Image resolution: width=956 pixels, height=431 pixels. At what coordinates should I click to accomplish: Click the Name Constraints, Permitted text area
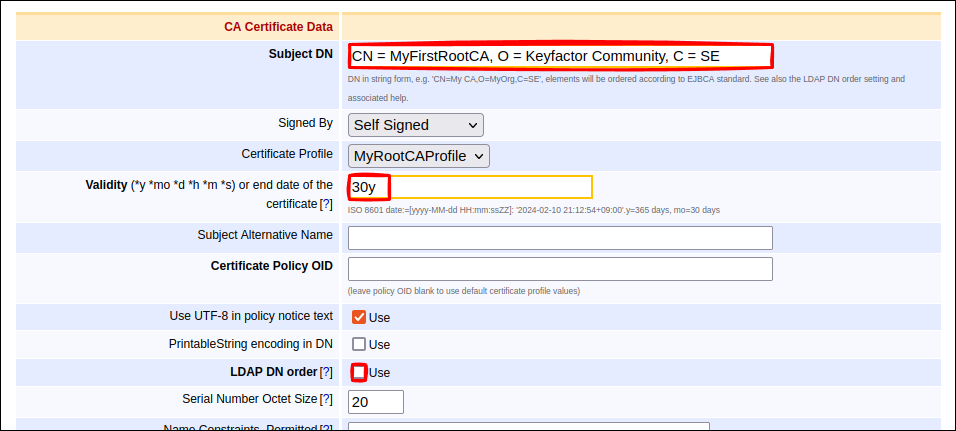(528, 426)
